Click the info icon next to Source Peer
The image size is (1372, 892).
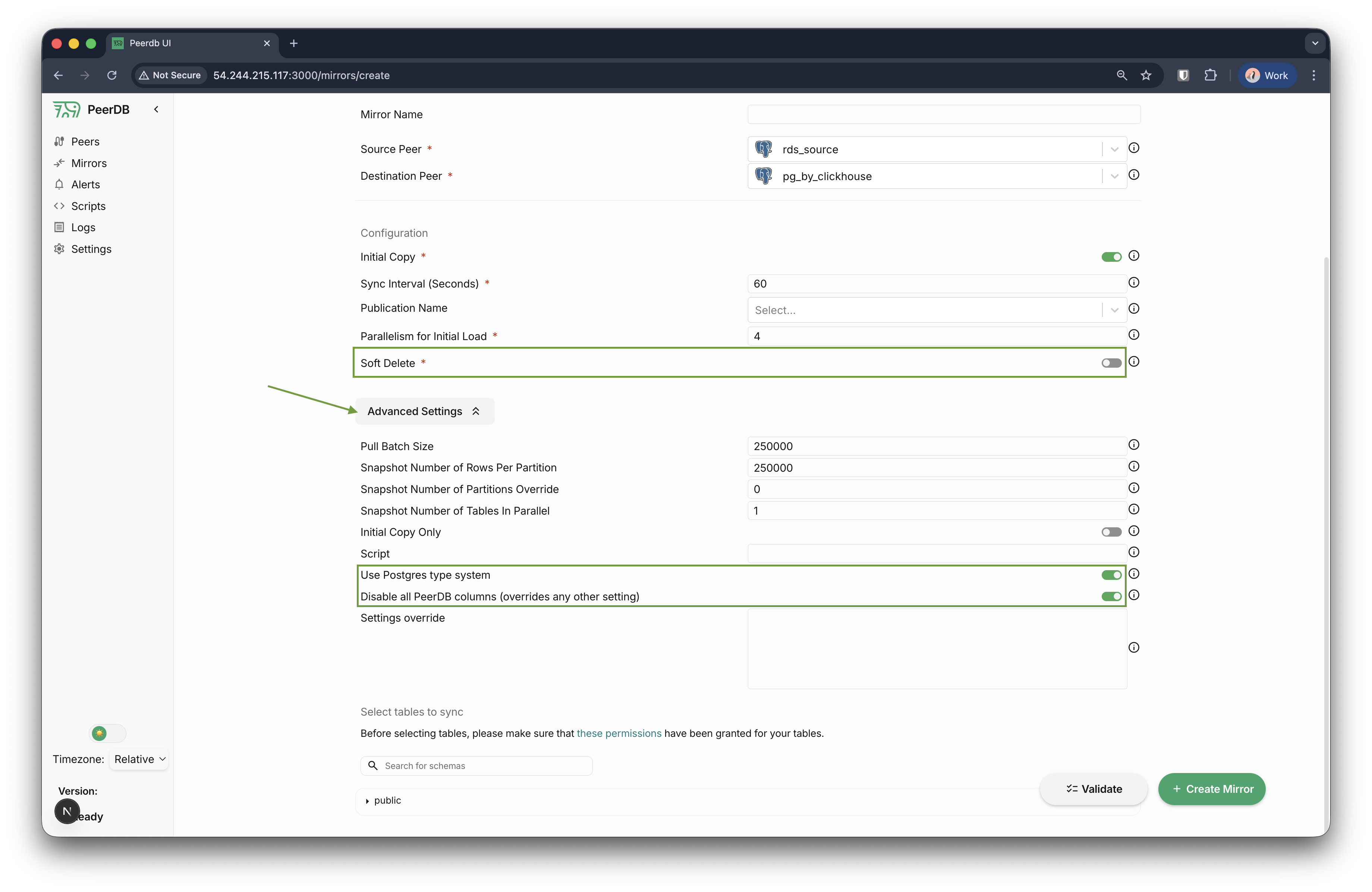click(x=1133, y=148)
